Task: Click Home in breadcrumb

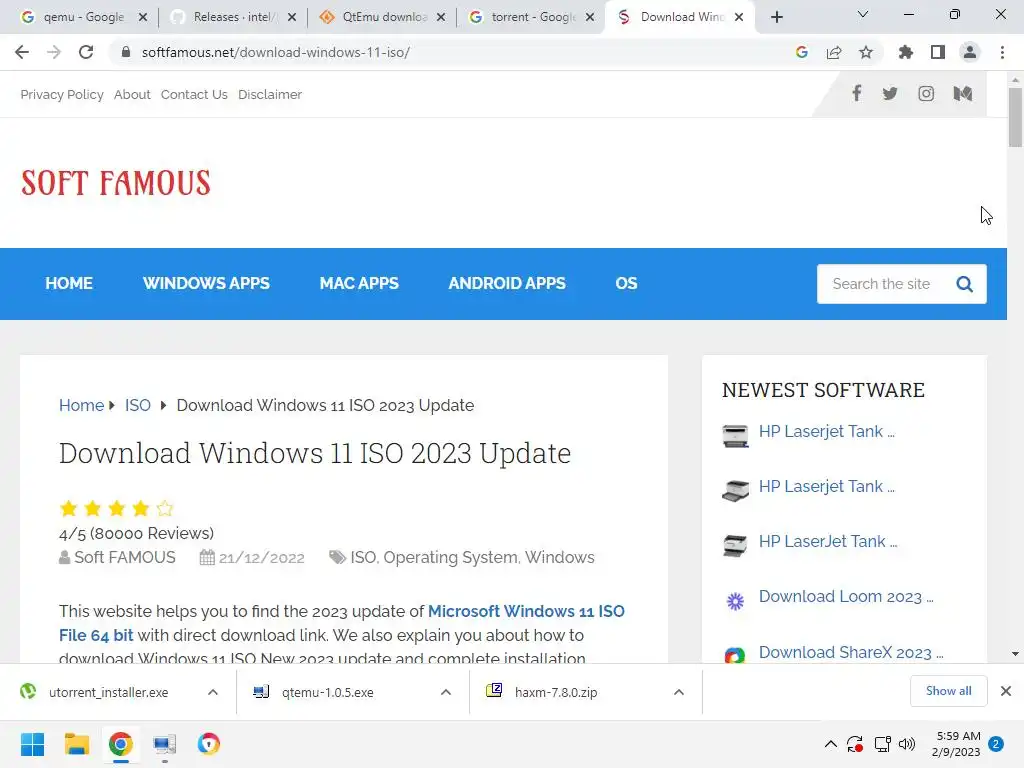Action: point(82,406)
